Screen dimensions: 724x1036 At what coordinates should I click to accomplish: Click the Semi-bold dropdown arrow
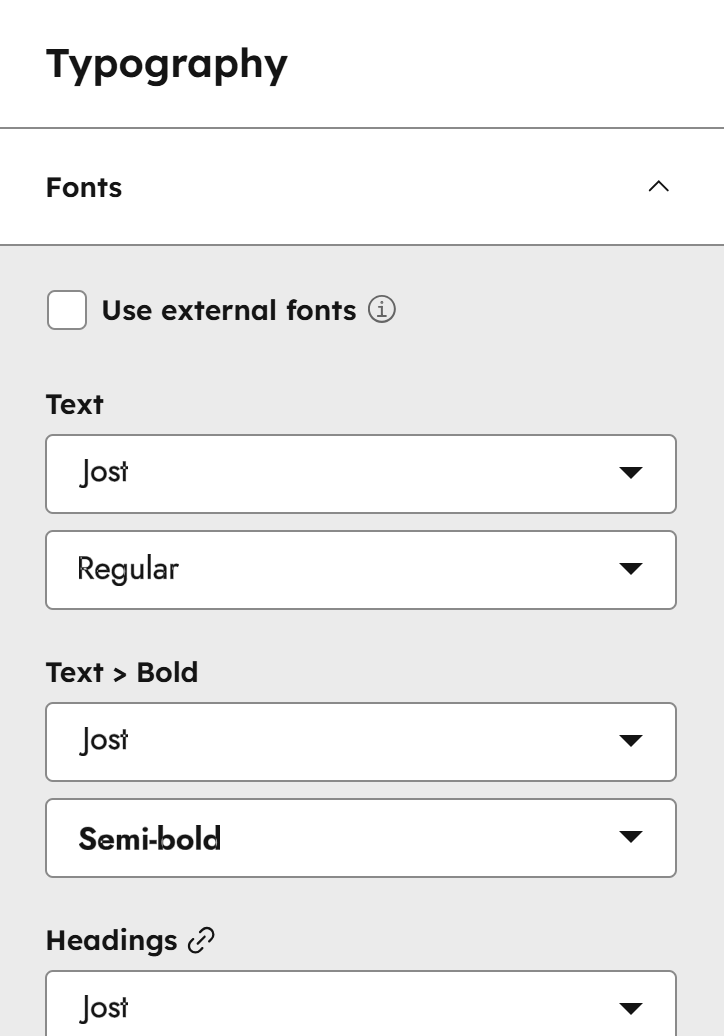(x=631, y=838)
